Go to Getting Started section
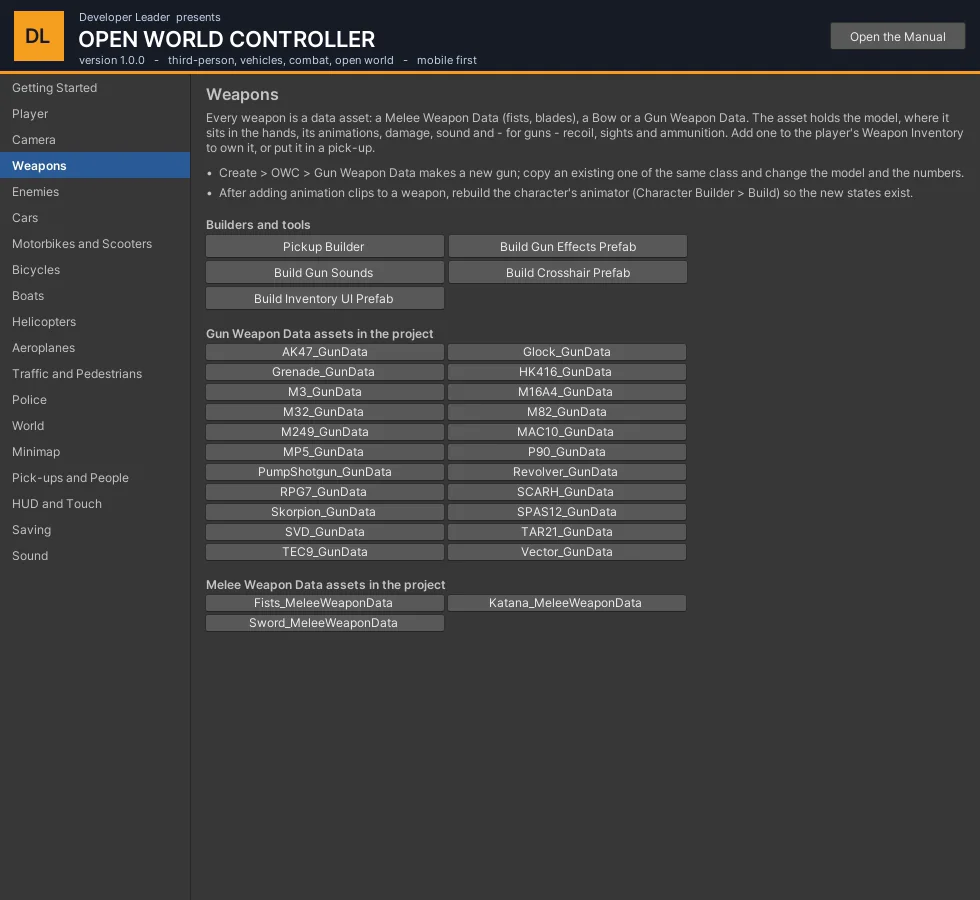 (x=95, y=88)
